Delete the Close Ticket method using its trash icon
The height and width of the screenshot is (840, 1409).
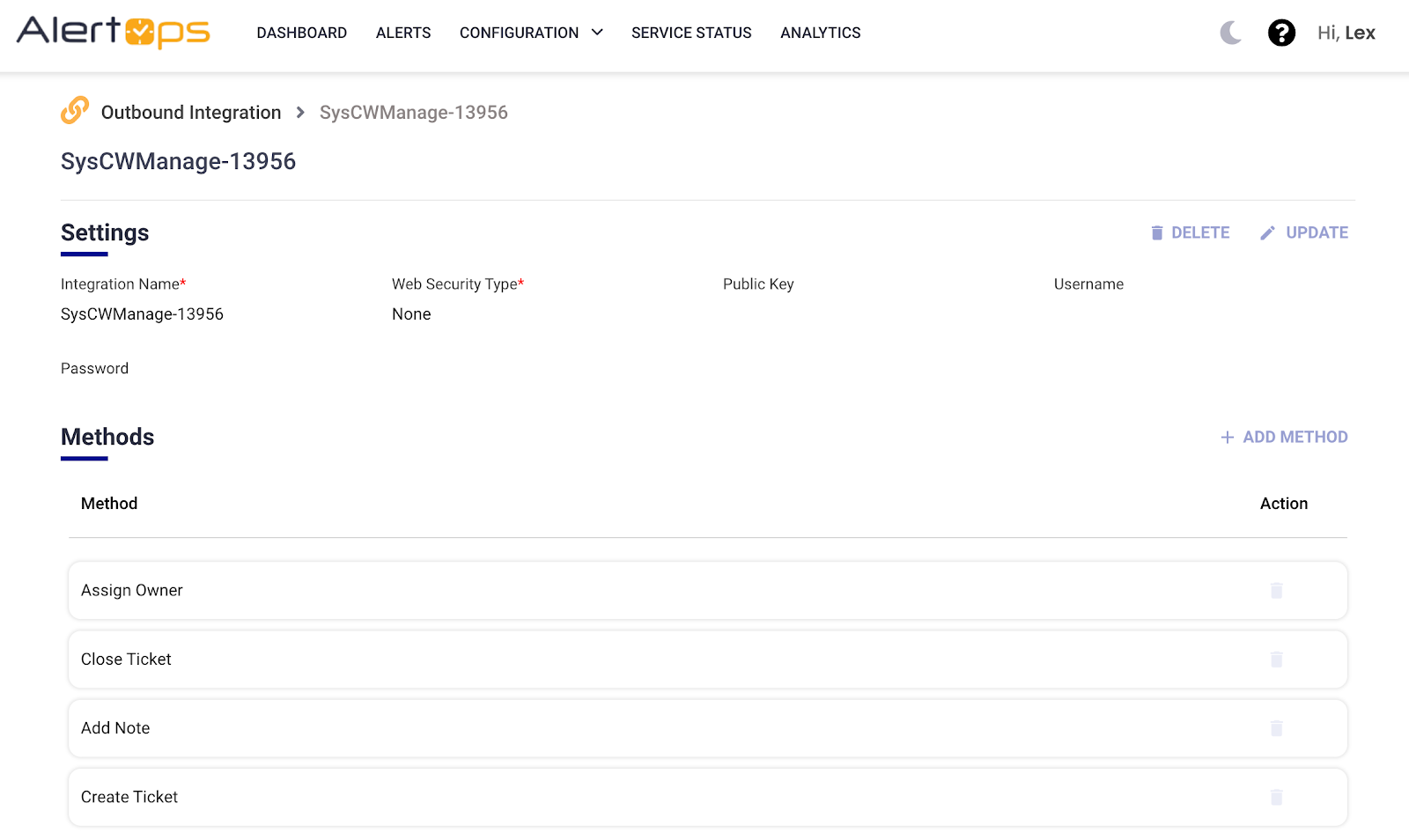click(1276, 659)
